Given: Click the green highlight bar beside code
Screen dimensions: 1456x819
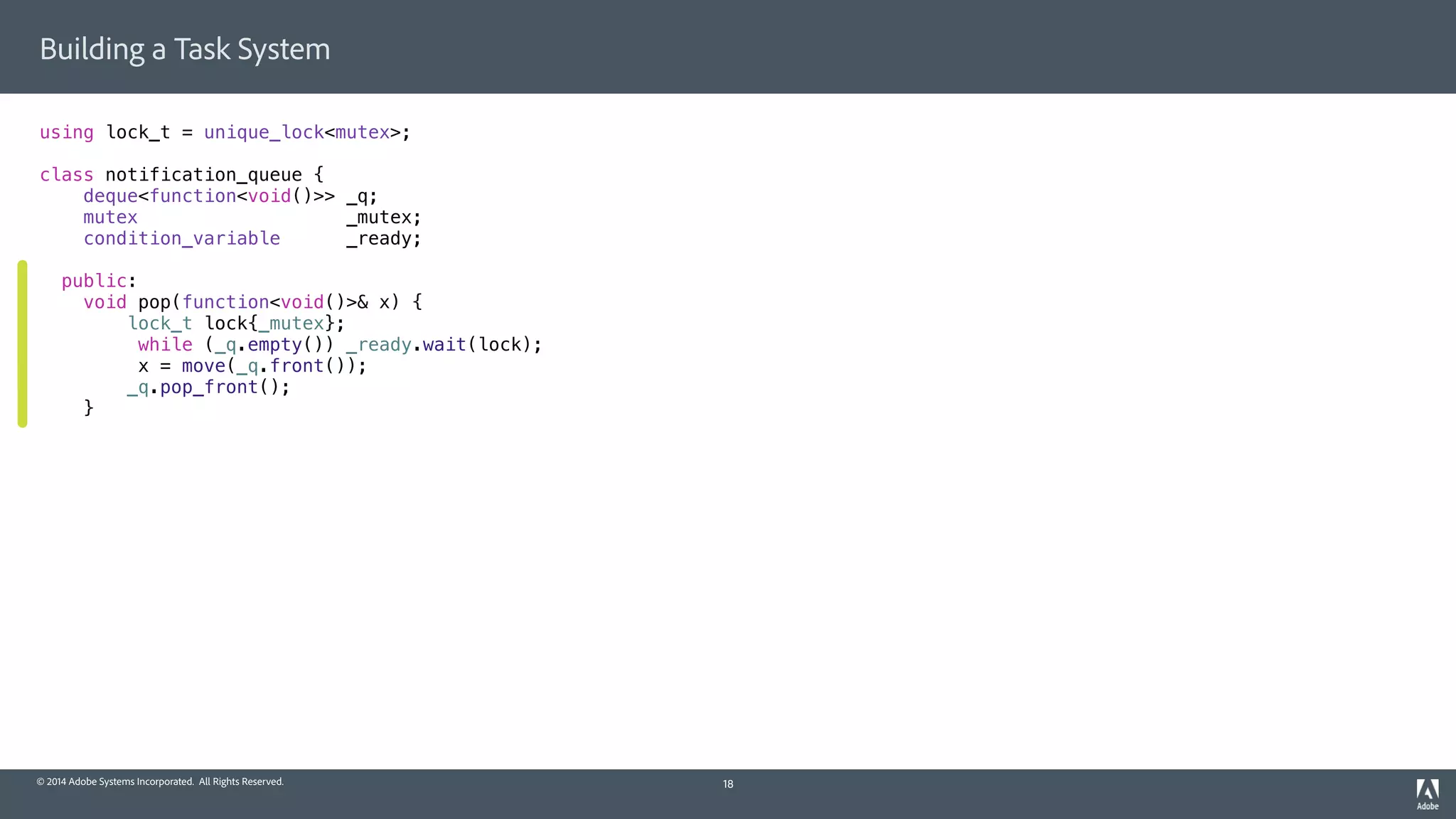Looking at the screenshot, I should (x=23, y=343).
